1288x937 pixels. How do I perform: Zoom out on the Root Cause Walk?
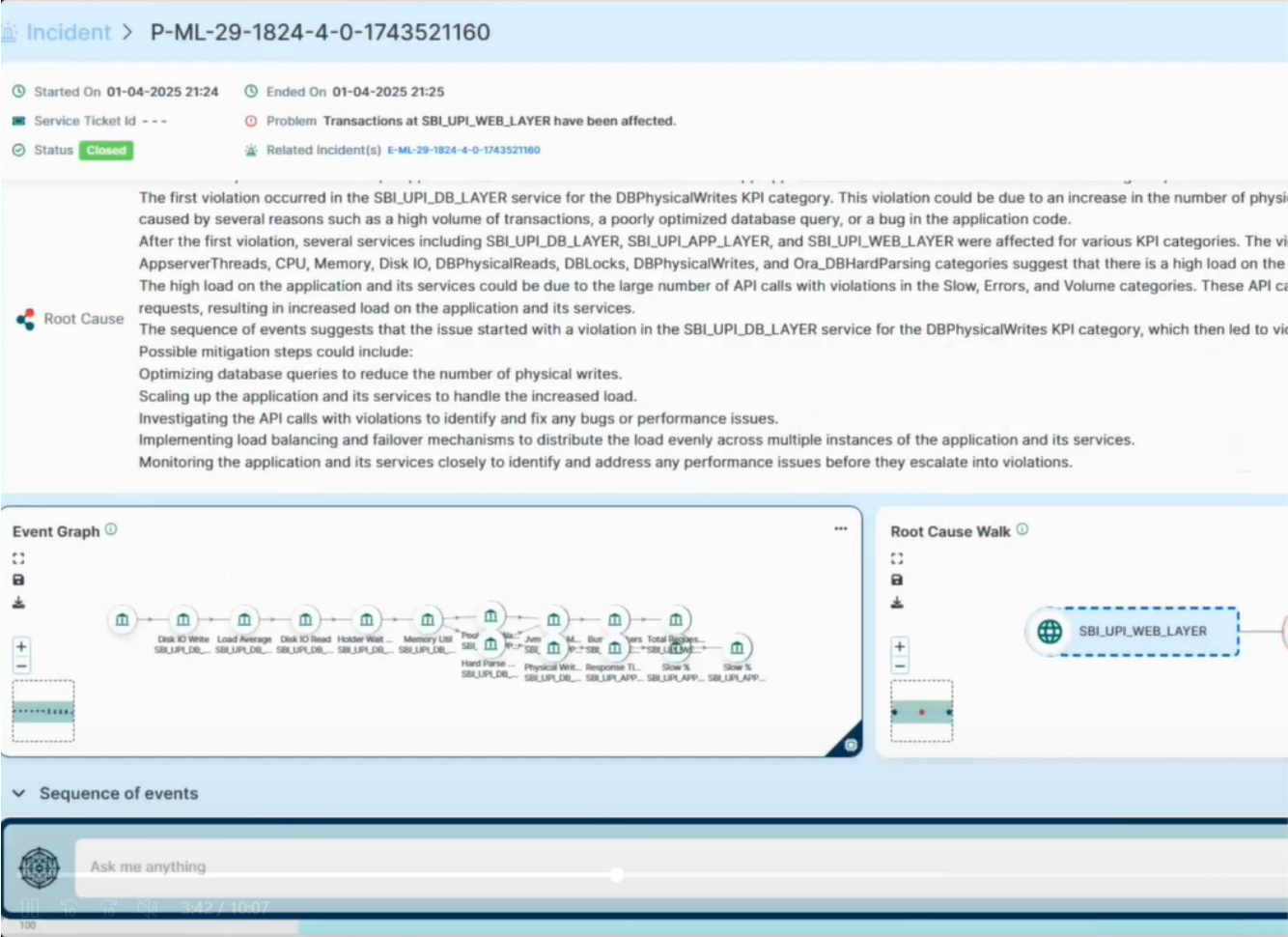point(899,666)
